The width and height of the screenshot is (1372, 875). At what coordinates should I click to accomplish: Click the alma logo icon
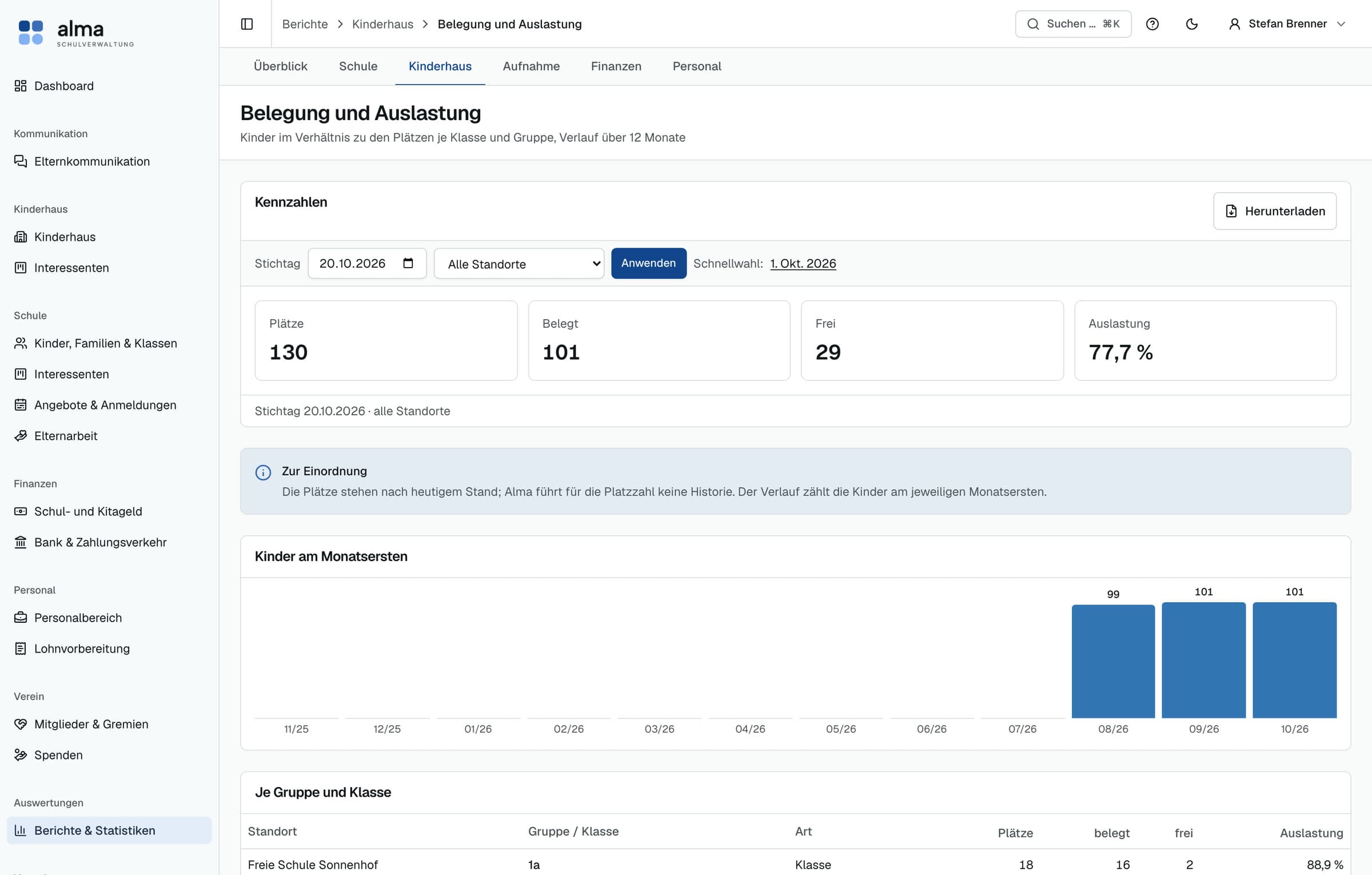31,33
